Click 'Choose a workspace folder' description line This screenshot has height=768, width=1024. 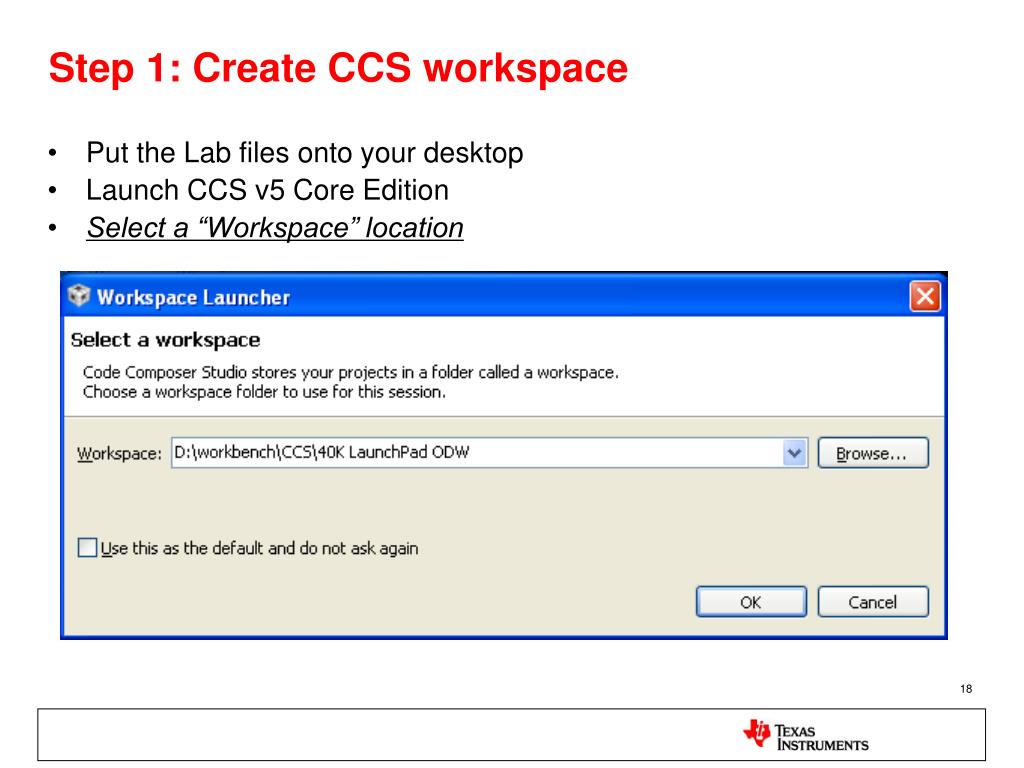[x=264, y=392]
